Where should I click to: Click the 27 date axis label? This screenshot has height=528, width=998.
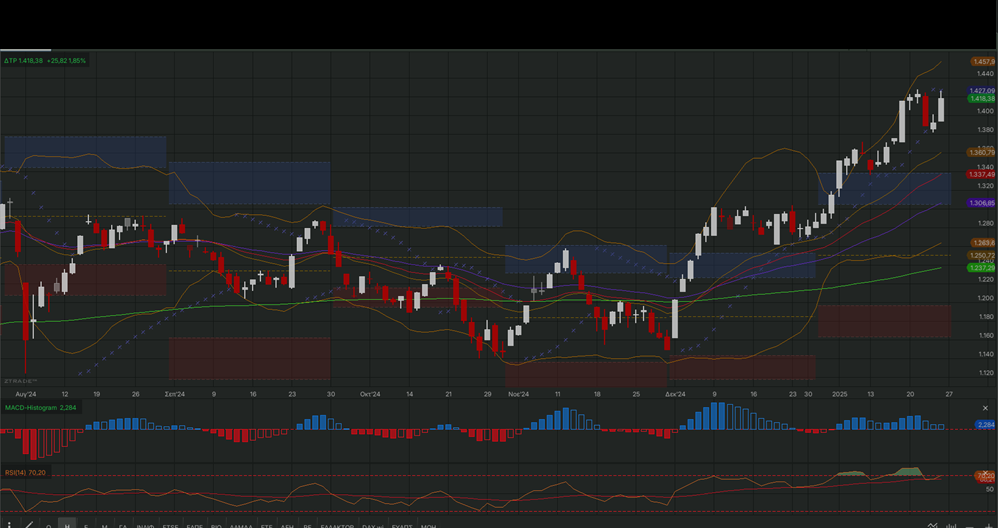click(x=949, y=394)
